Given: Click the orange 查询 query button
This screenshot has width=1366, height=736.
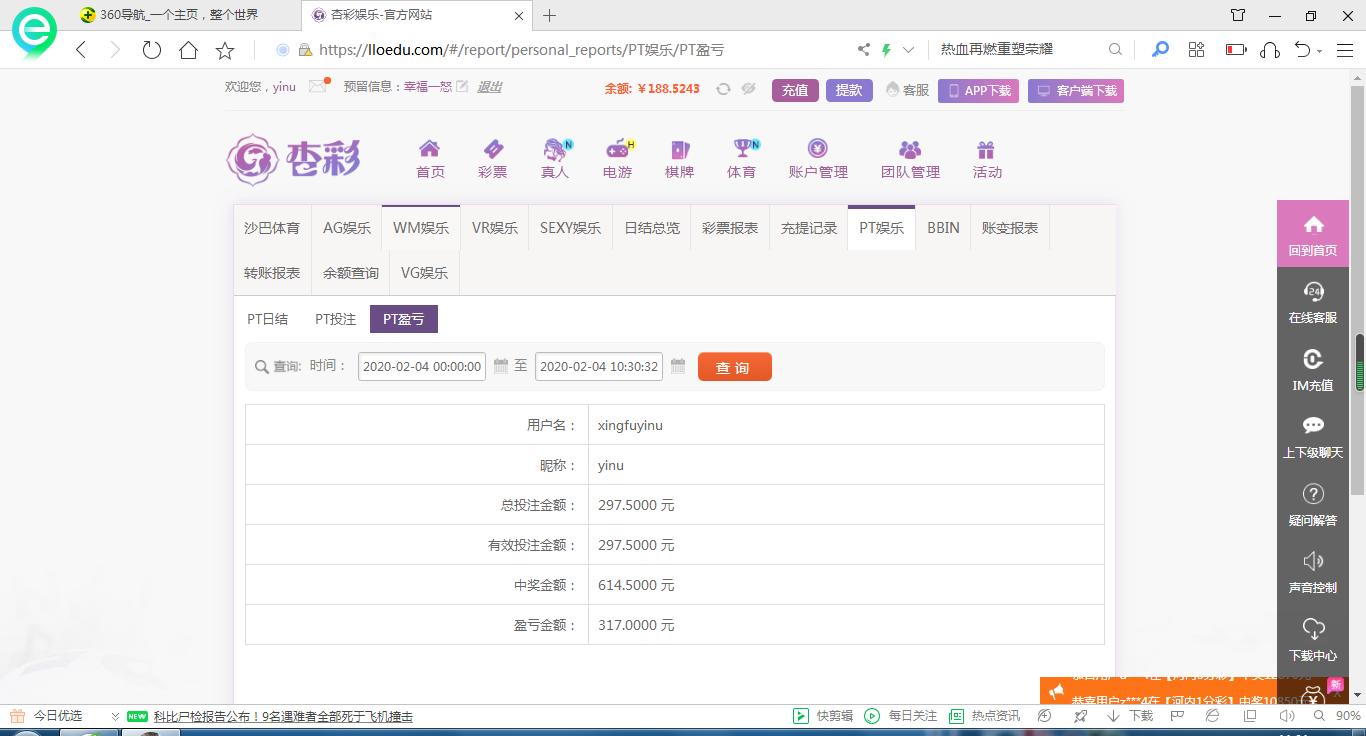Looking at the screenshot, I should pyautogui.click(x=734, y=367).
